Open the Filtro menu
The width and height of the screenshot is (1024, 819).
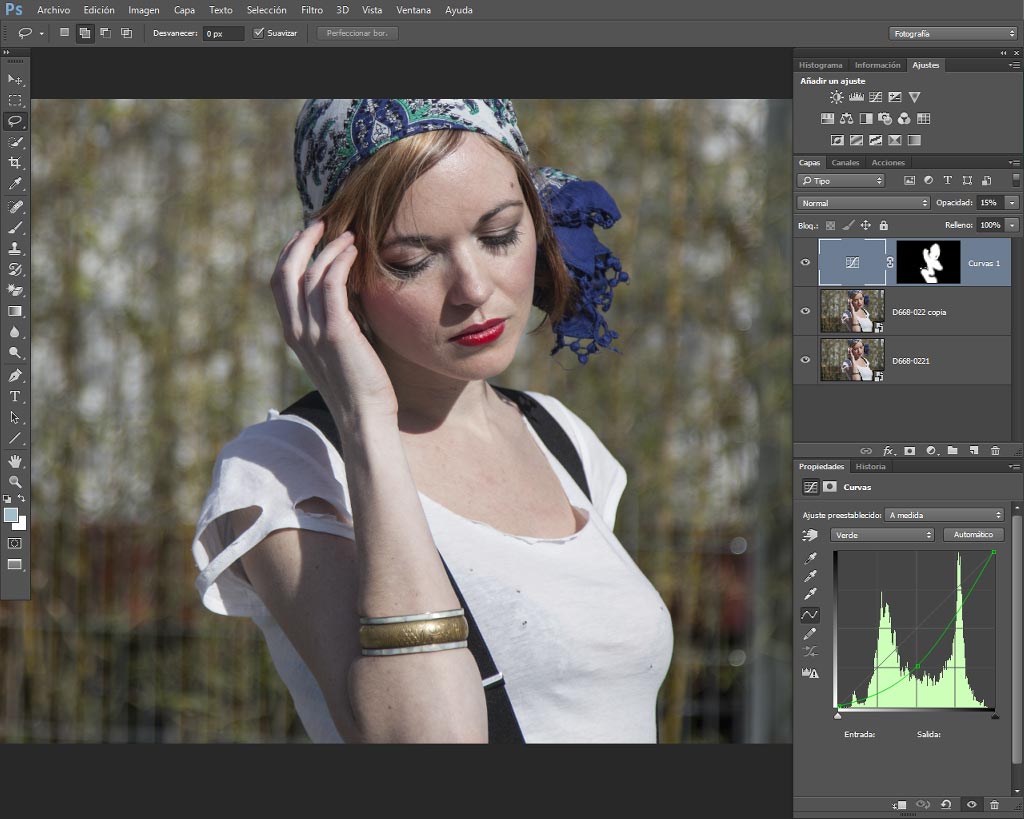pyautogui.click(x=312, y=10)
